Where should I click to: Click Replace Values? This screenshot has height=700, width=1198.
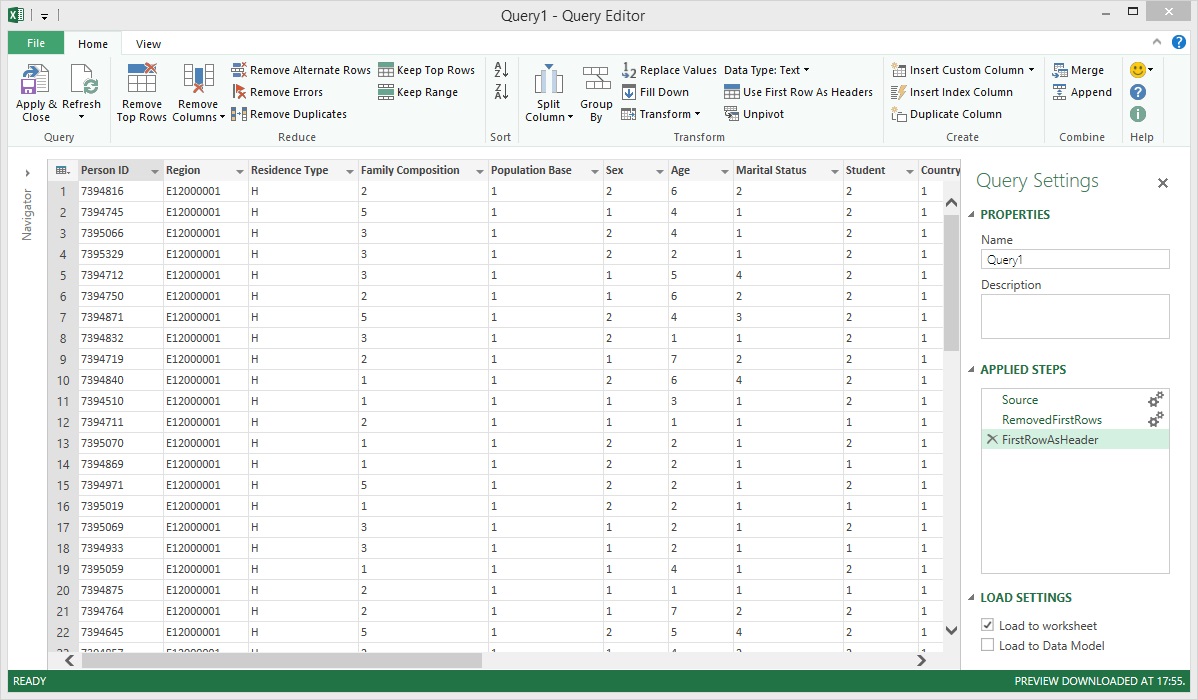pos(669,70)
